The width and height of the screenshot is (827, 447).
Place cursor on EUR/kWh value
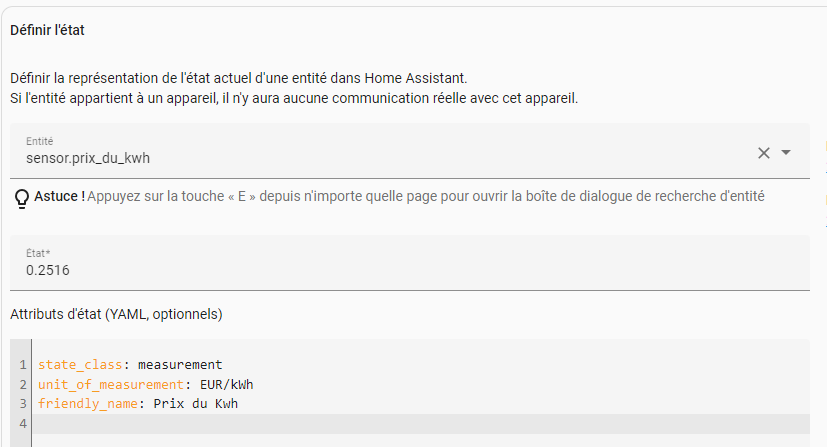point(227,385)
